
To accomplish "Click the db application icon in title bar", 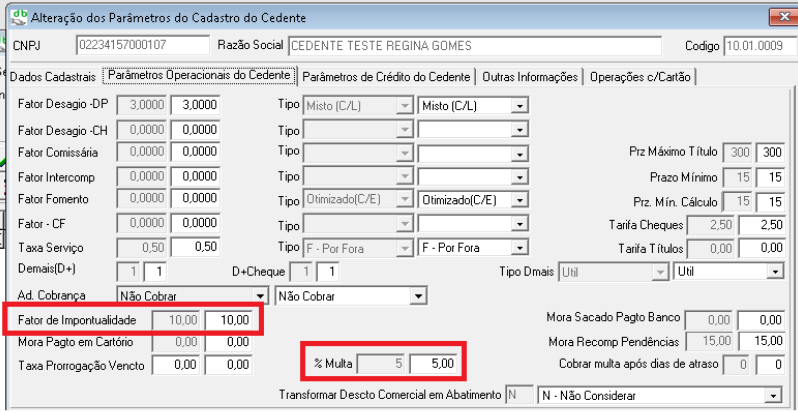I will click(17, 16).
